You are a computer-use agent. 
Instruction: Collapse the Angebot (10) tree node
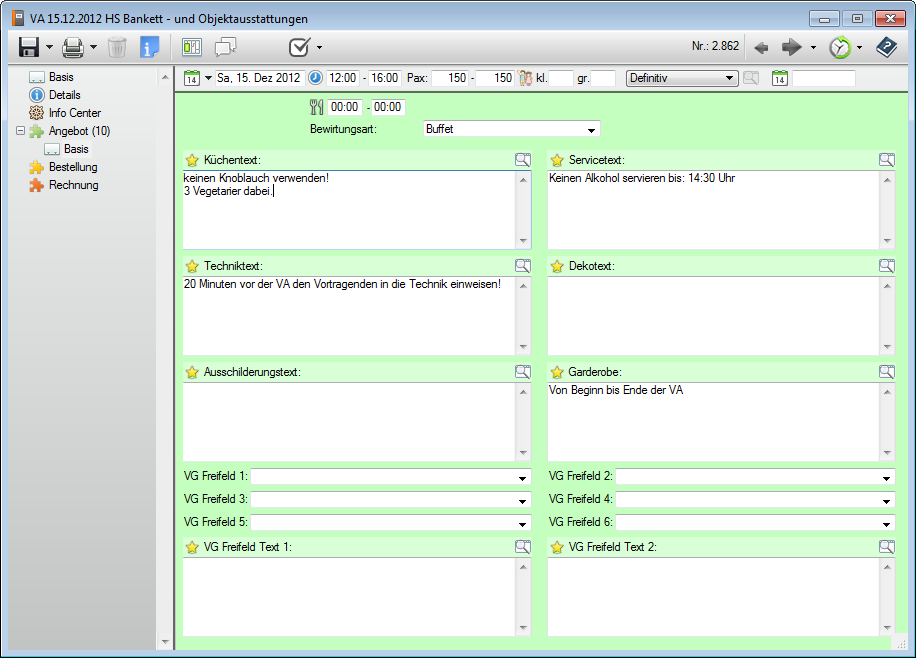point(21,131)
